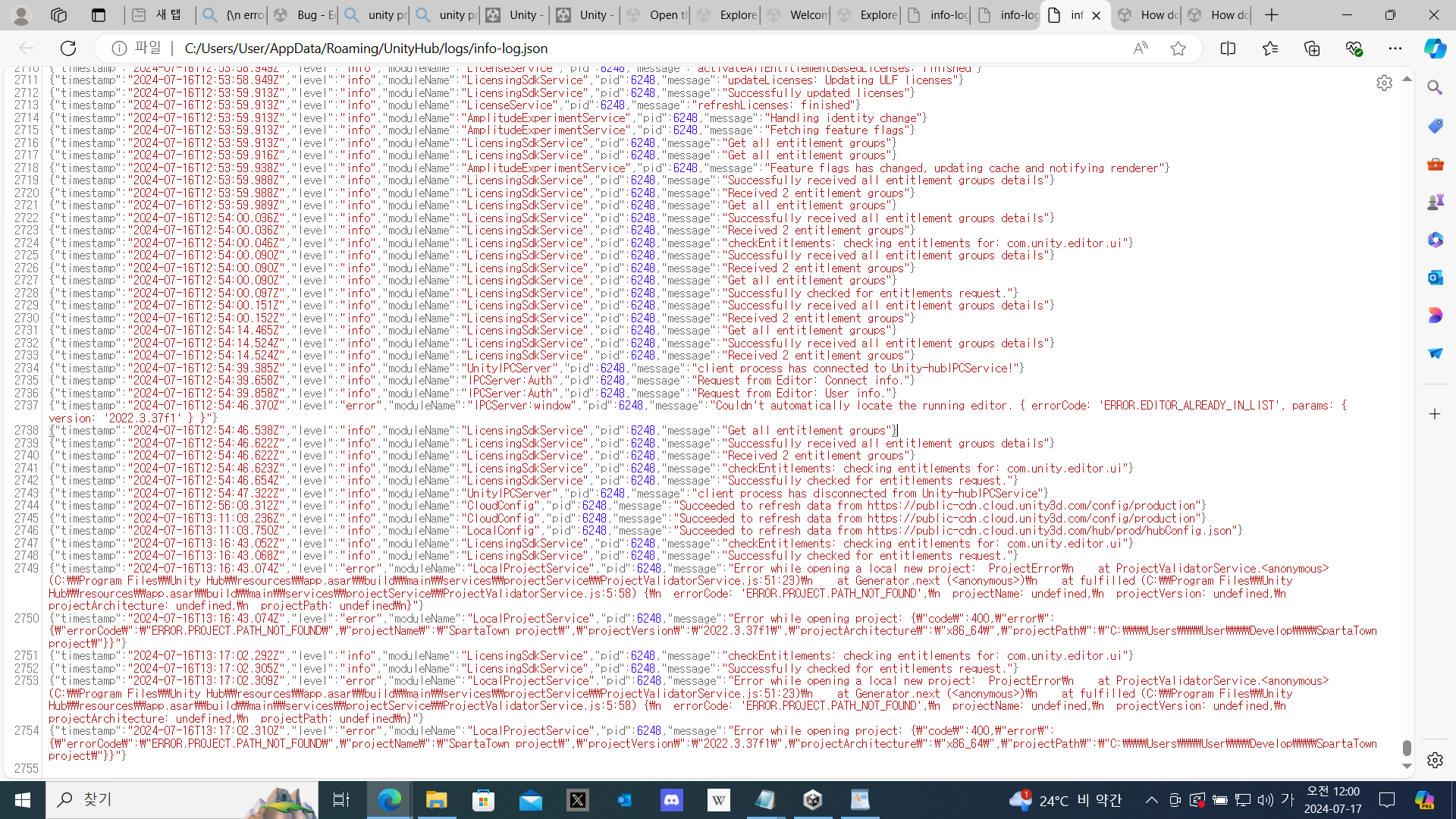Open Edge Settings and more menu
The width and height of the screenshot is (1456, 819).
pyautogui.click(x=1395, y=48)
